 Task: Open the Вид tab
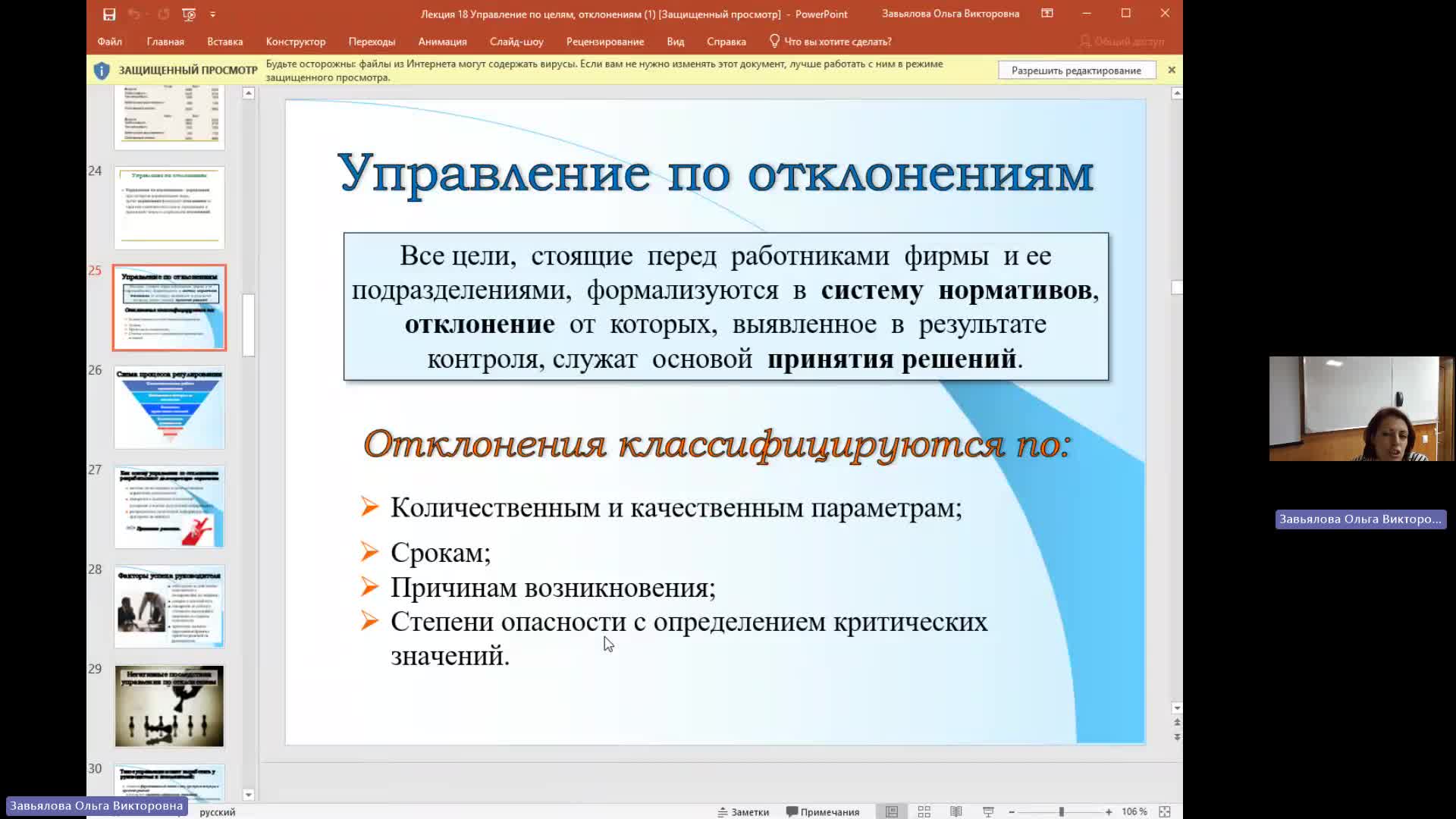point(676,42)
